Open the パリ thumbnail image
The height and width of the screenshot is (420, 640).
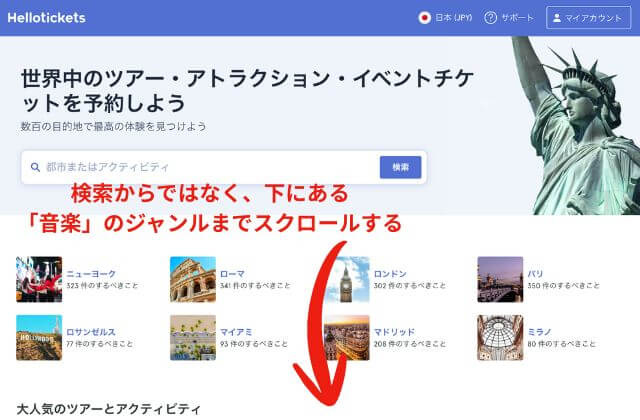500,280
